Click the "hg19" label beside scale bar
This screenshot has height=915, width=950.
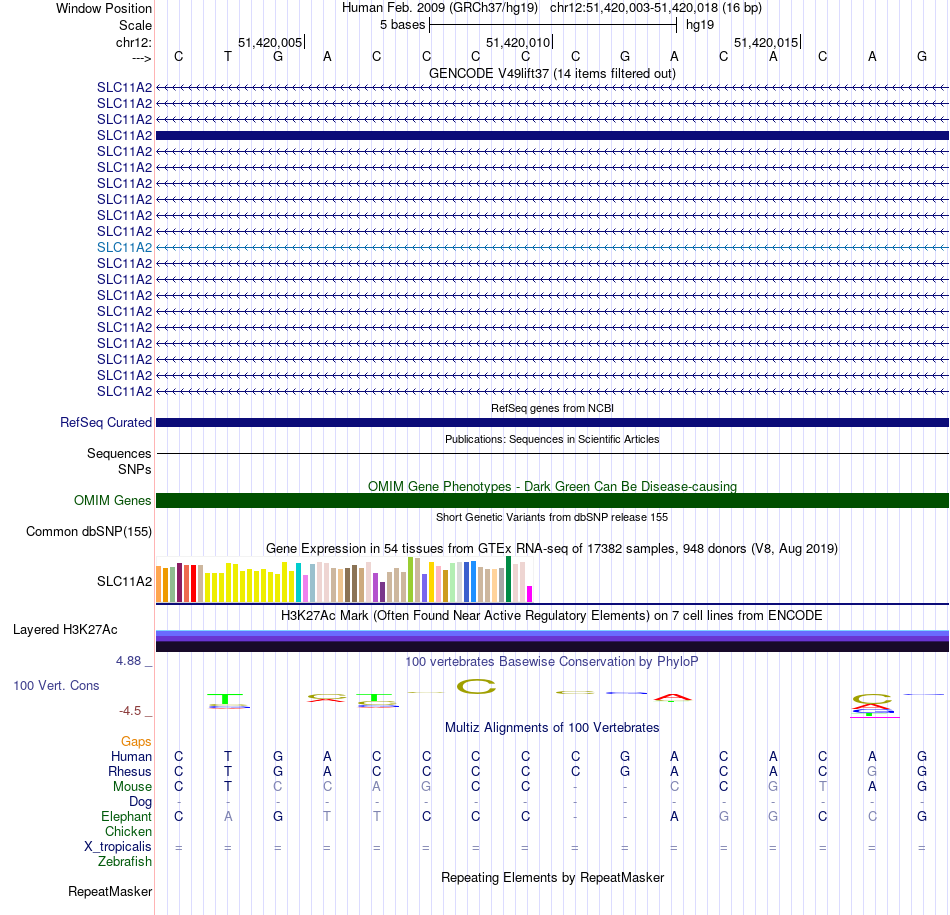[x=700, y=25]
